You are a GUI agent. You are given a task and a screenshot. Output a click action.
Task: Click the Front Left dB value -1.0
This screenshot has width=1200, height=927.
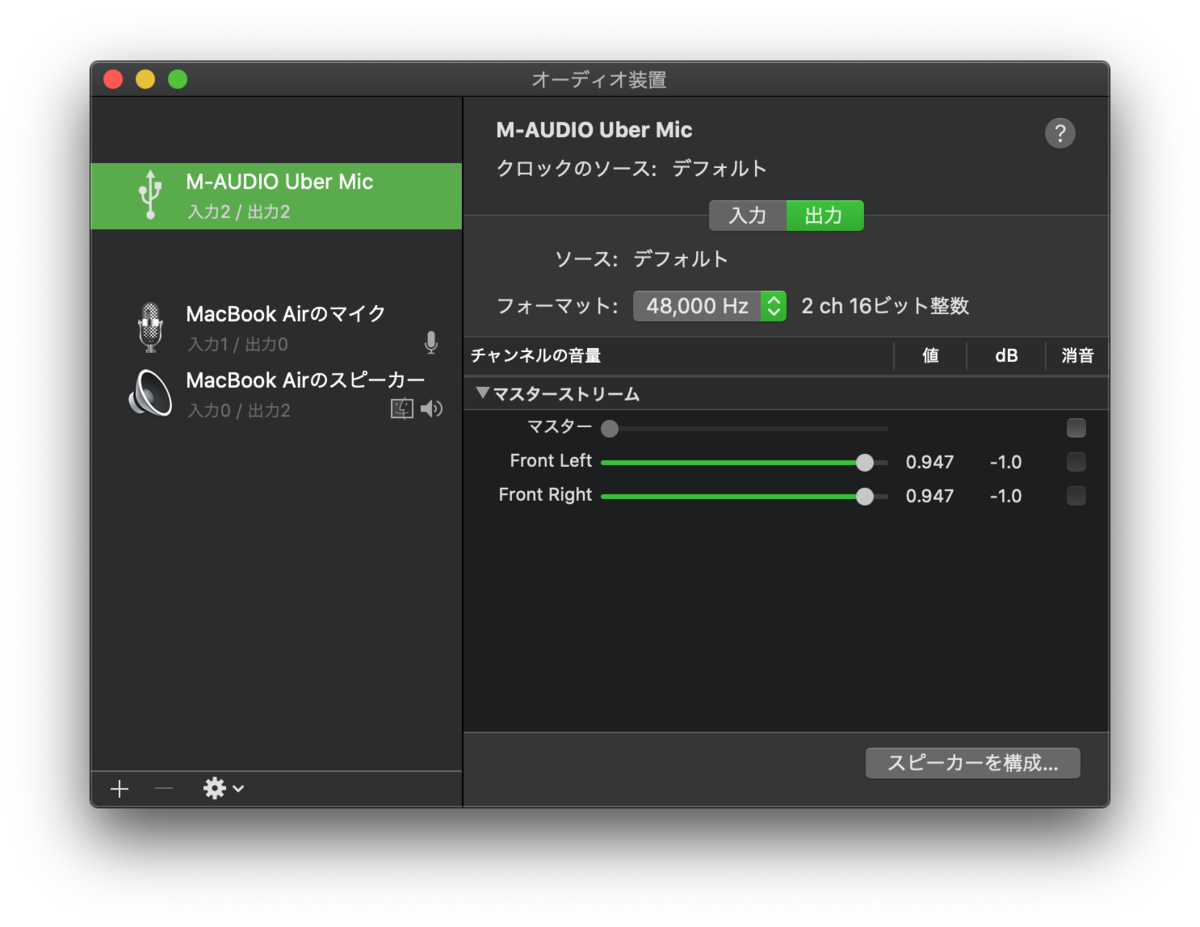1006,462
